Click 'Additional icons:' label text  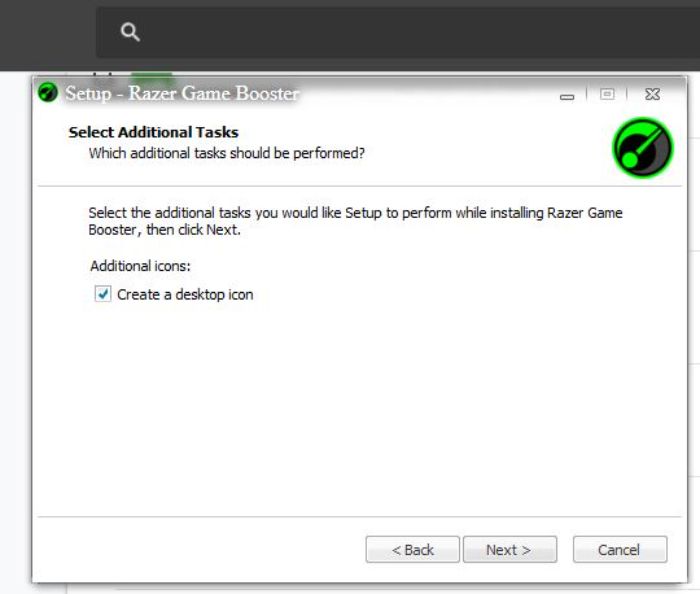pos(140,266)
